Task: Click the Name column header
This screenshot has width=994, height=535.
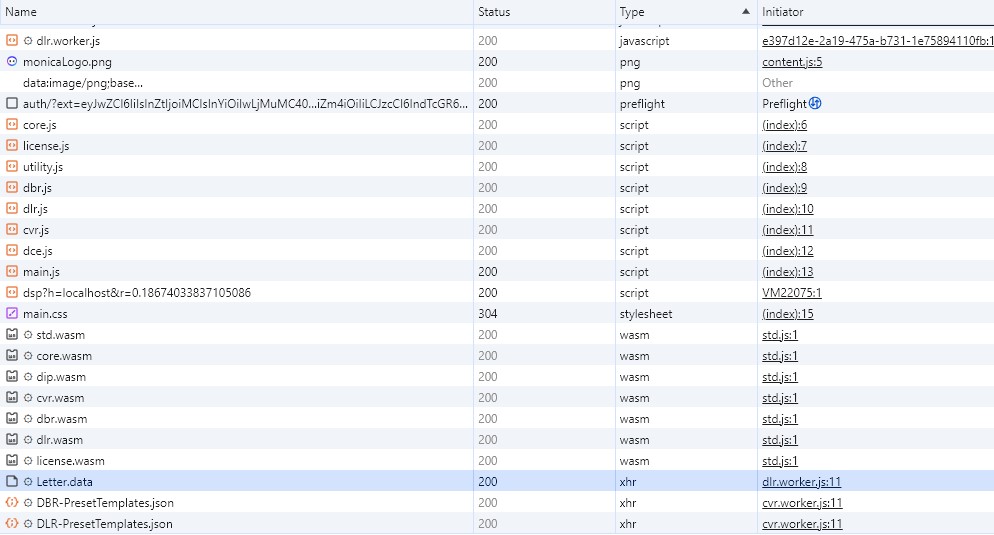Action: point(22,12)
